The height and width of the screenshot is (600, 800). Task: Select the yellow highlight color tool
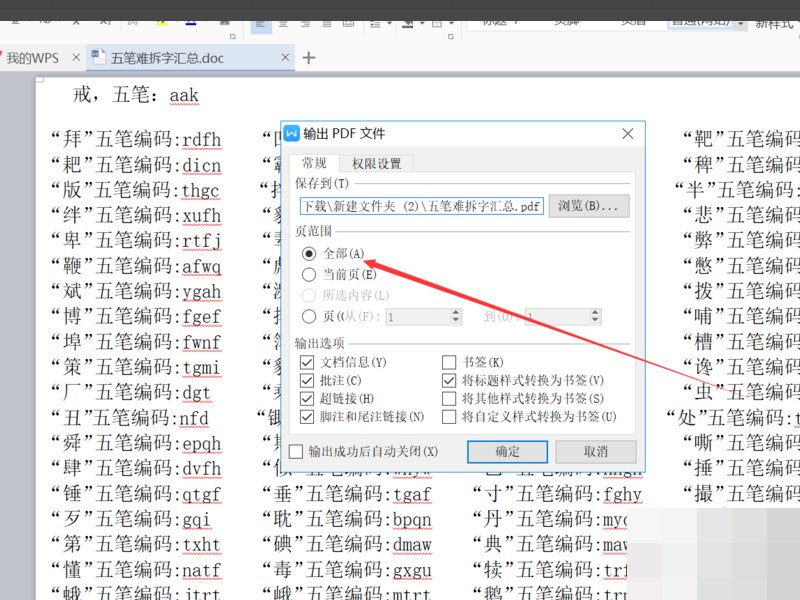click(x=160, y=22)
